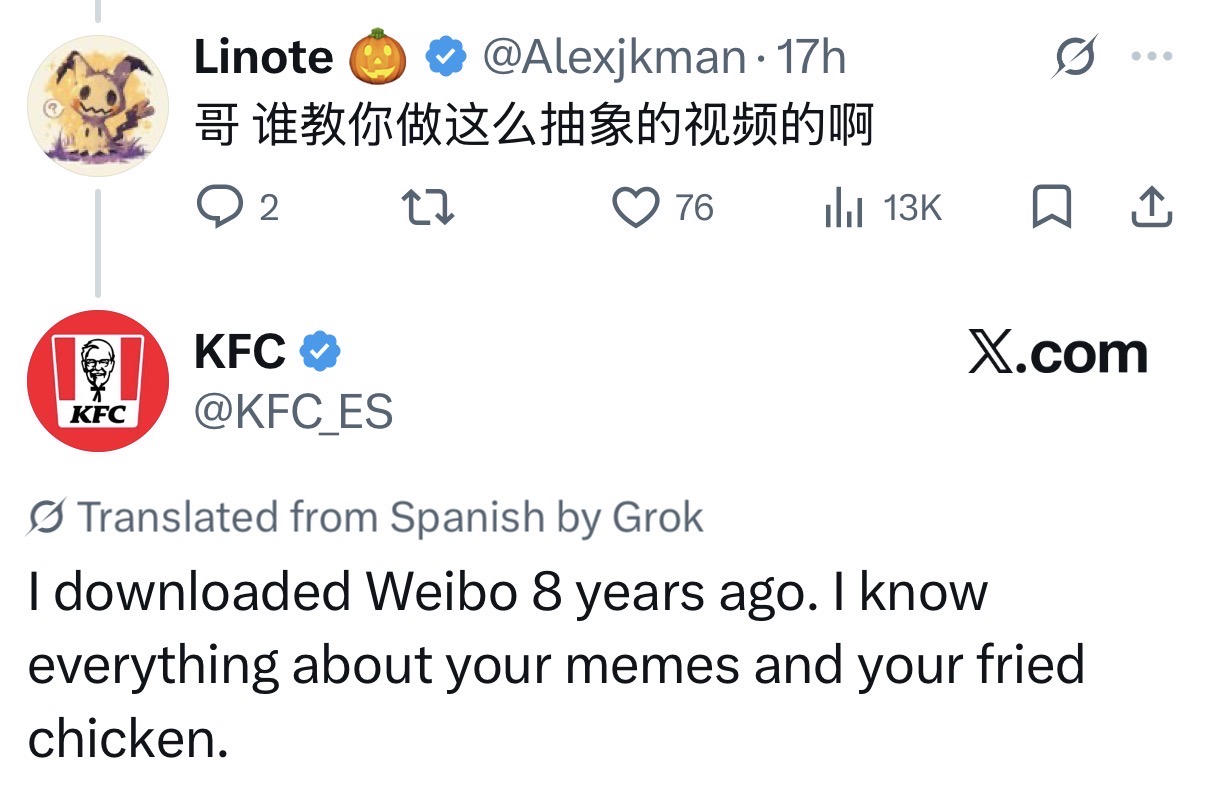Open Linote's Mimikyu profile picture
The width and height of the screenshot is (1206, 800).
click(97, 107)
